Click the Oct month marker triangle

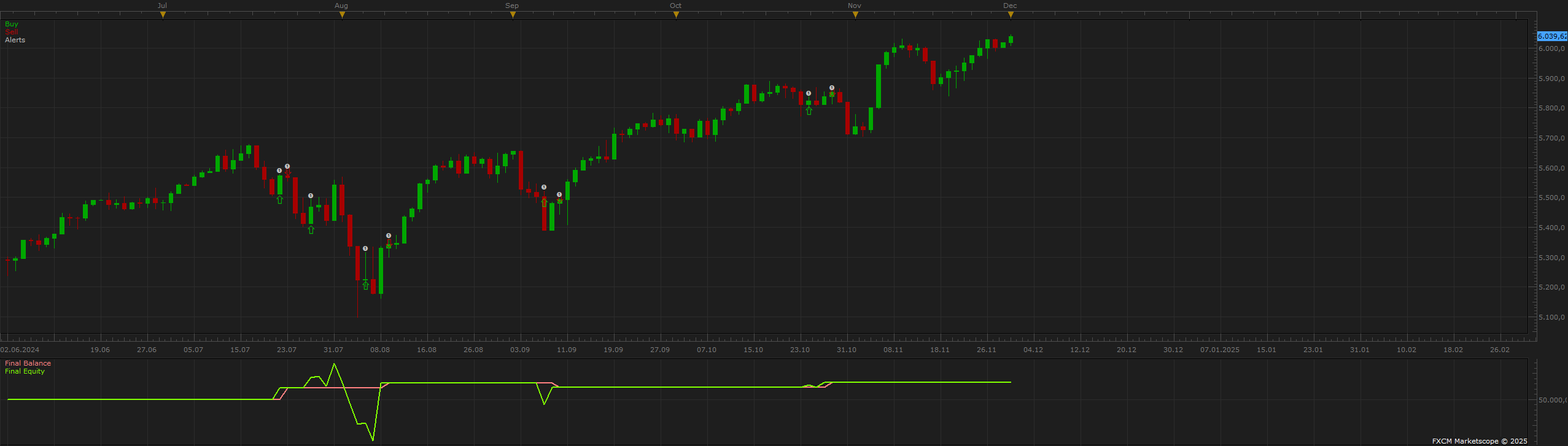676,15
